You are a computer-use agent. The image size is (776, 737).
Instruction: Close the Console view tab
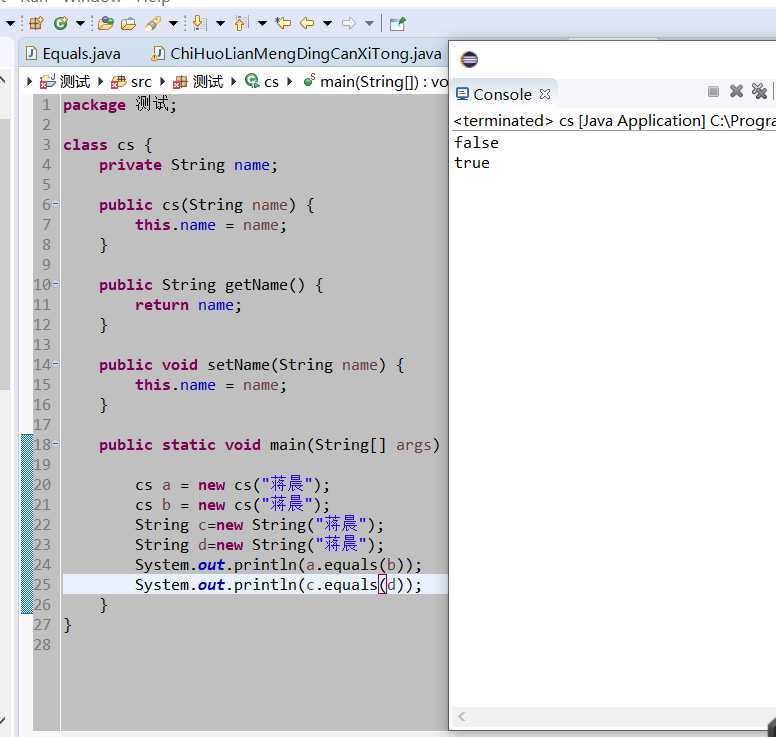545,94
